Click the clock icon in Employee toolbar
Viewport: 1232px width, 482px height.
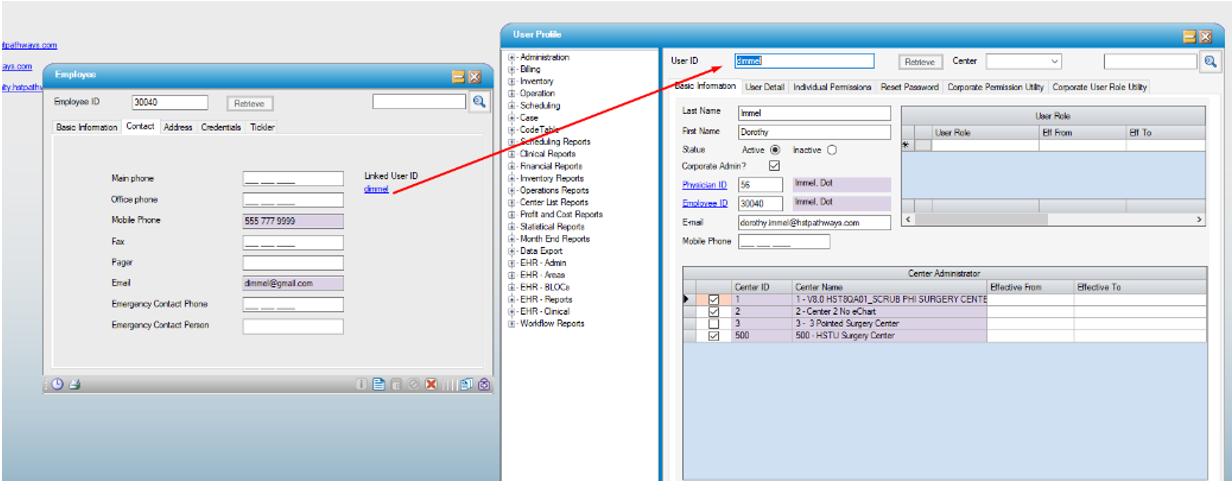(x=58, y=384)
